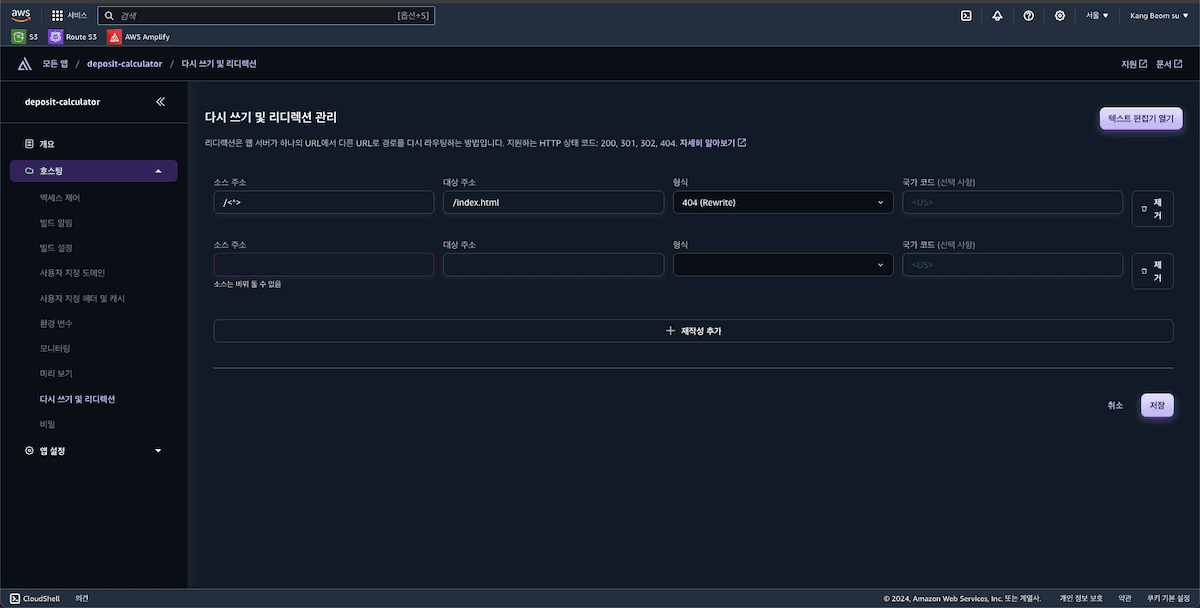Screen dimensions: 1200x608
Task: Open the 404 (Rewrite) type dropdown
Action: [783, 202]
